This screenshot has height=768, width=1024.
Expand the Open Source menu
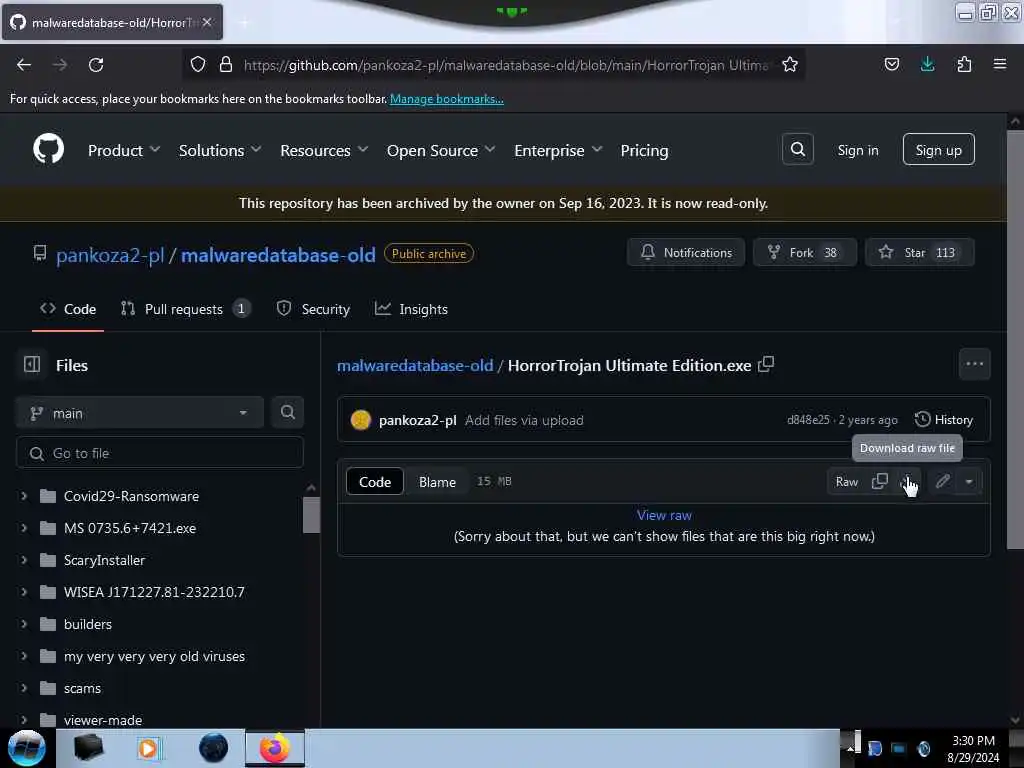(441, 150)
